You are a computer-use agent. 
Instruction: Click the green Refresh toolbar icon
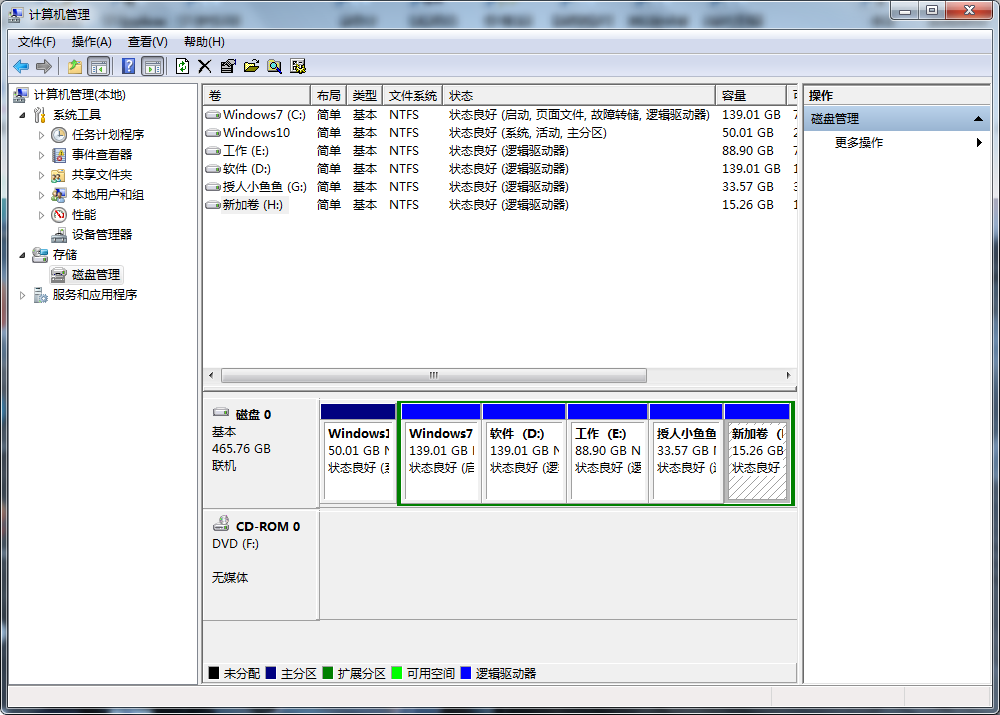click(x=182, y=66)
